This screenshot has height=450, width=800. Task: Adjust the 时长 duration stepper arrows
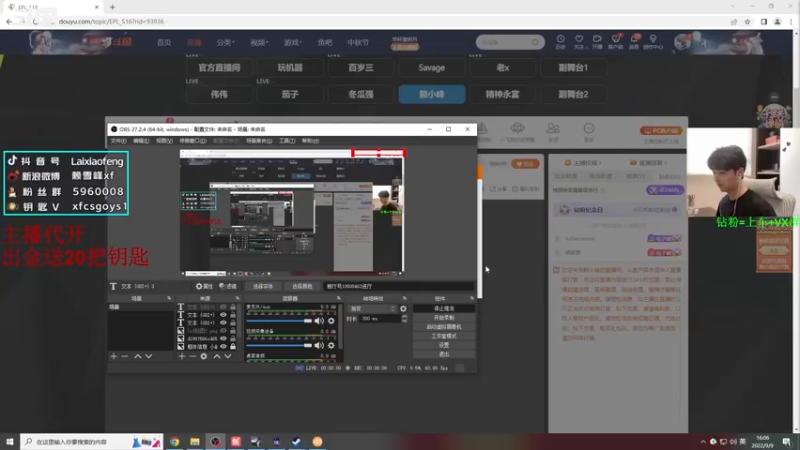click(404, 318)
